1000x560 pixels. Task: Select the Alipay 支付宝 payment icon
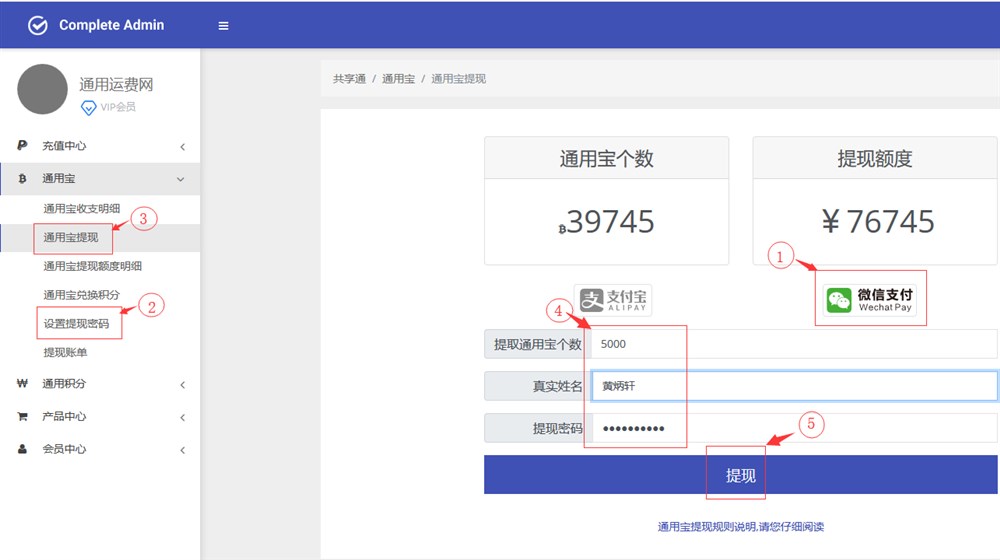click(613, 300)
